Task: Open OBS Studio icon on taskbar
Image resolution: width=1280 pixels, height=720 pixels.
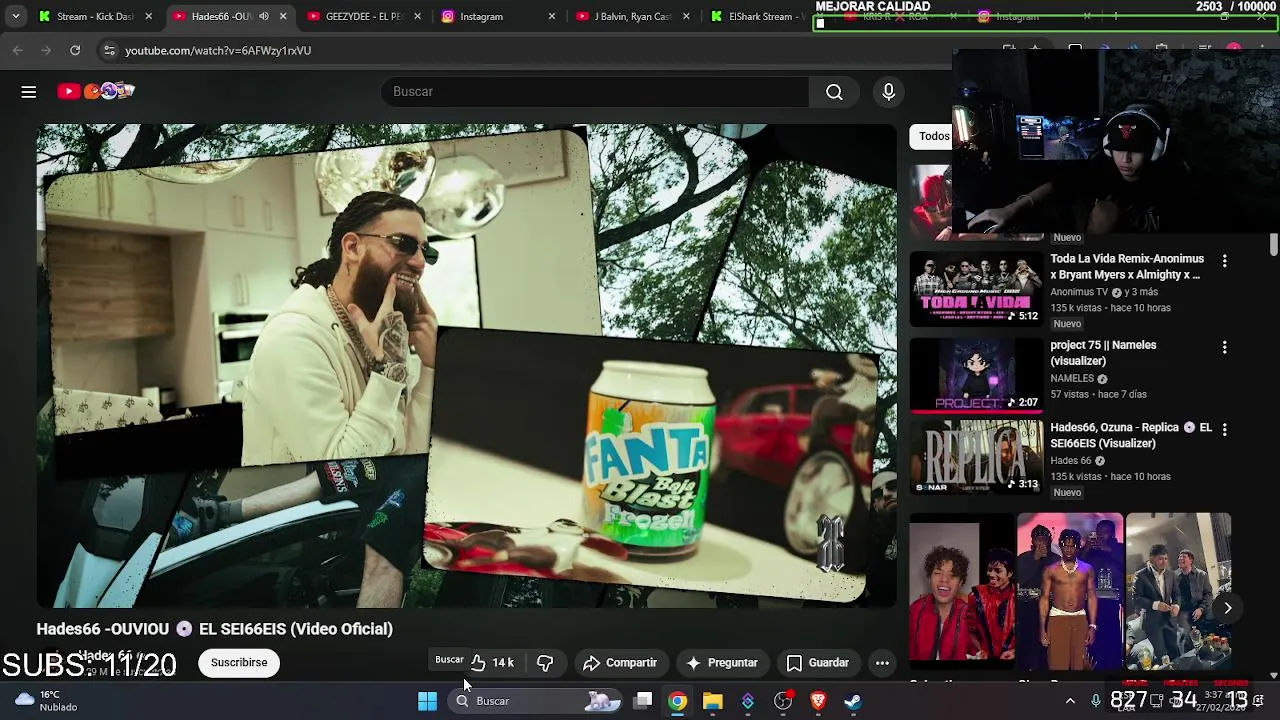Action: (783, 701)
